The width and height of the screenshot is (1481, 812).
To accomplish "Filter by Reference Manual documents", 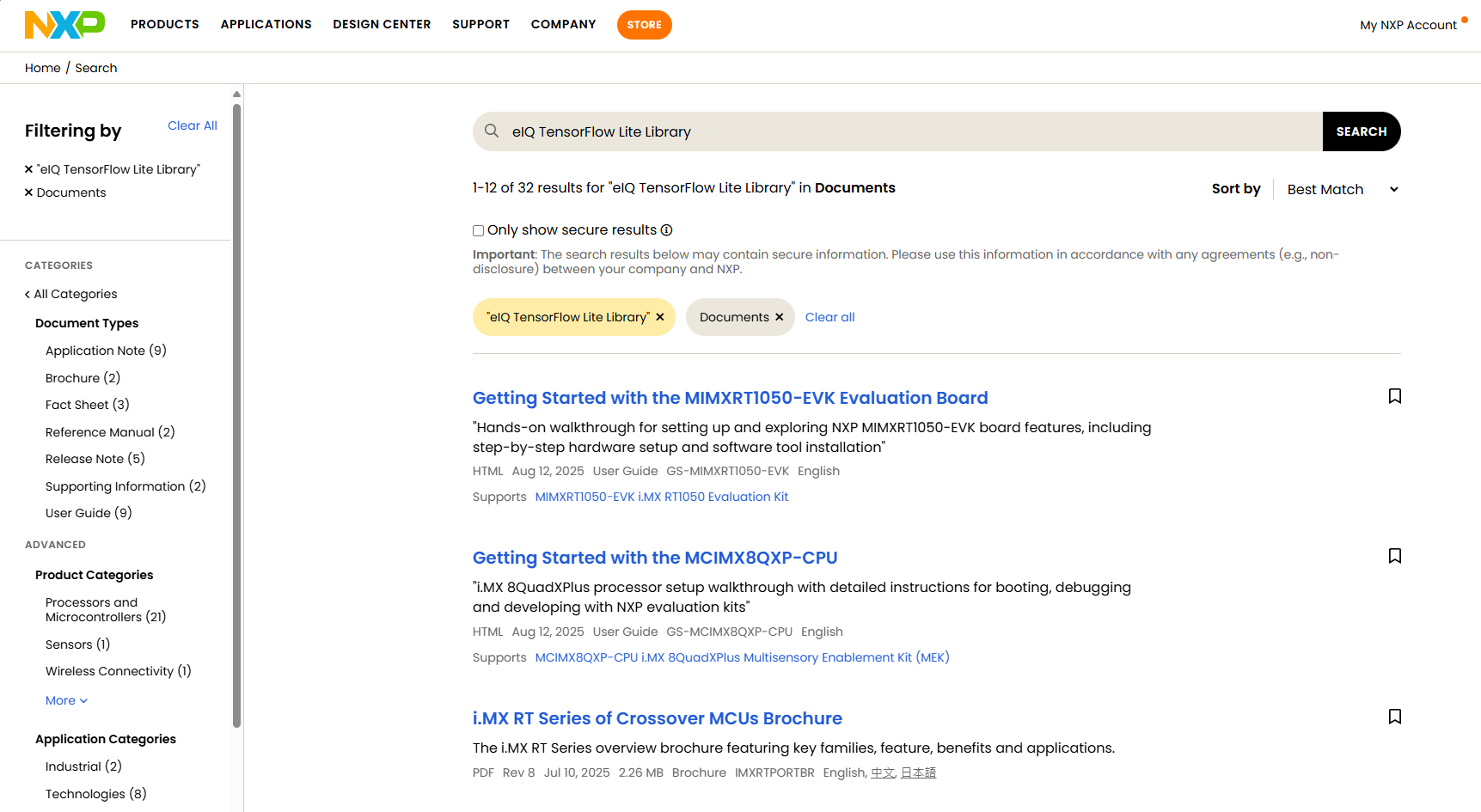I will click(110, 432).
